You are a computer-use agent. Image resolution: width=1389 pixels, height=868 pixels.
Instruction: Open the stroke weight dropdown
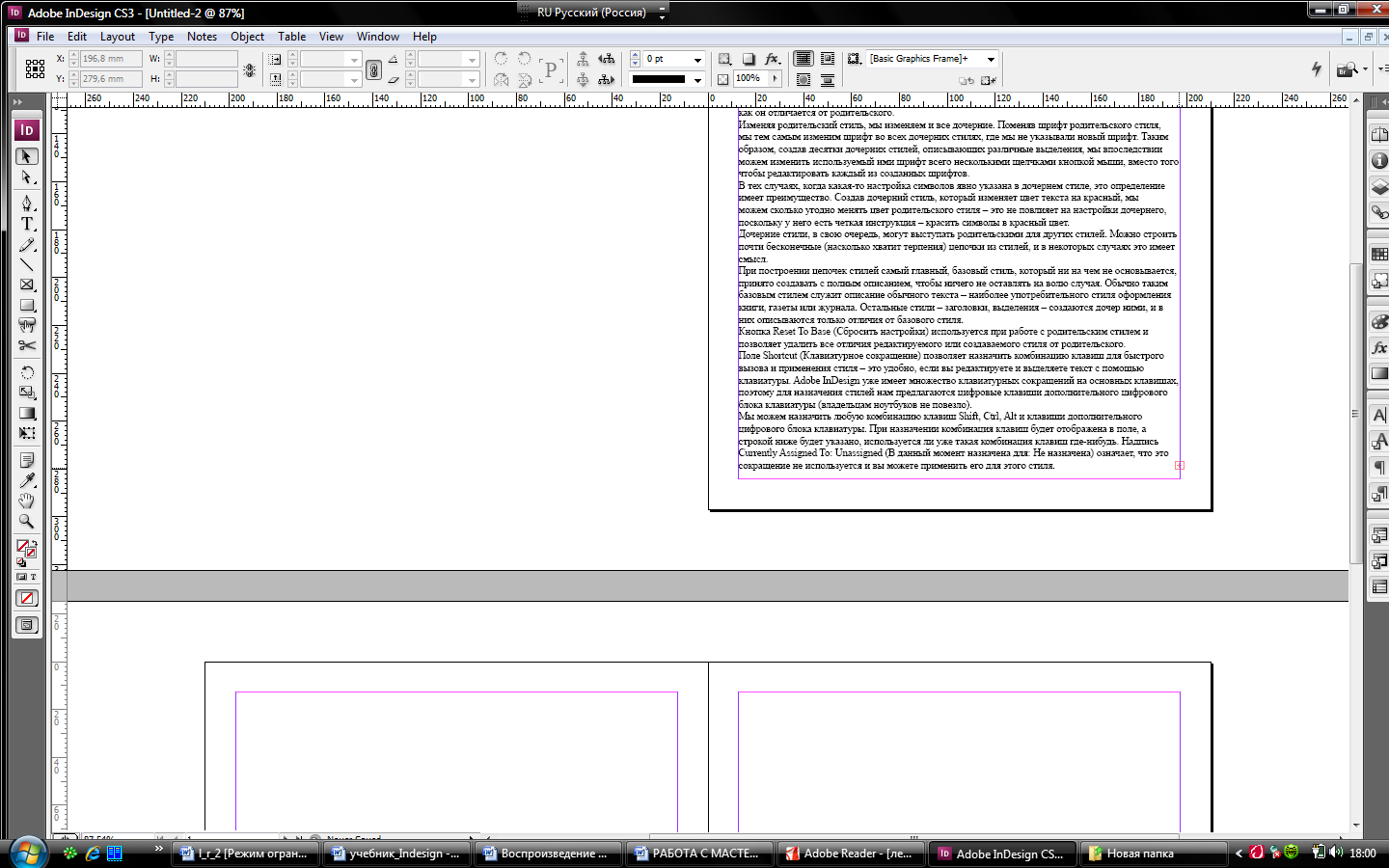click(697, 59)
